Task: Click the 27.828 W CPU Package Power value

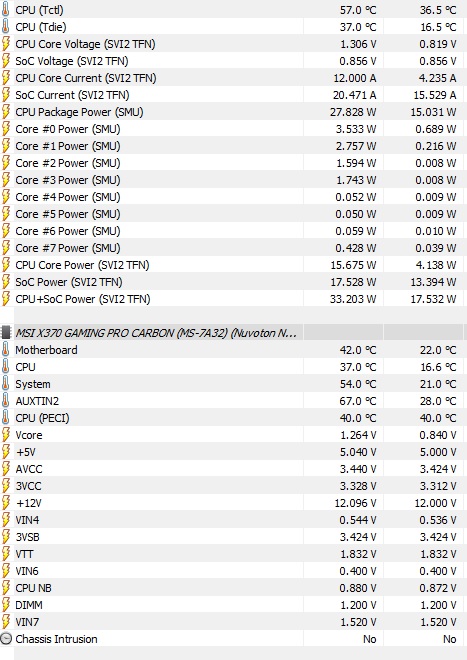Action: click(x=353, y=112)
